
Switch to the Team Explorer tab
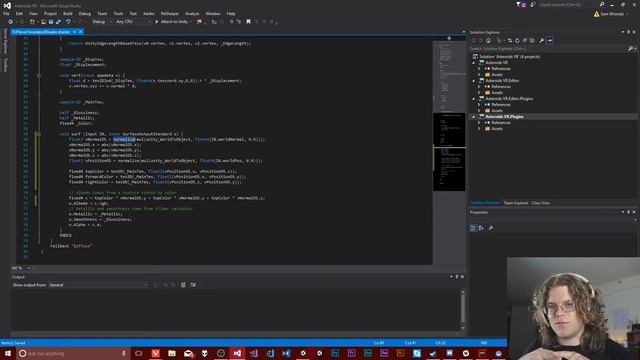pyautogui.click(x=516, y=203)
